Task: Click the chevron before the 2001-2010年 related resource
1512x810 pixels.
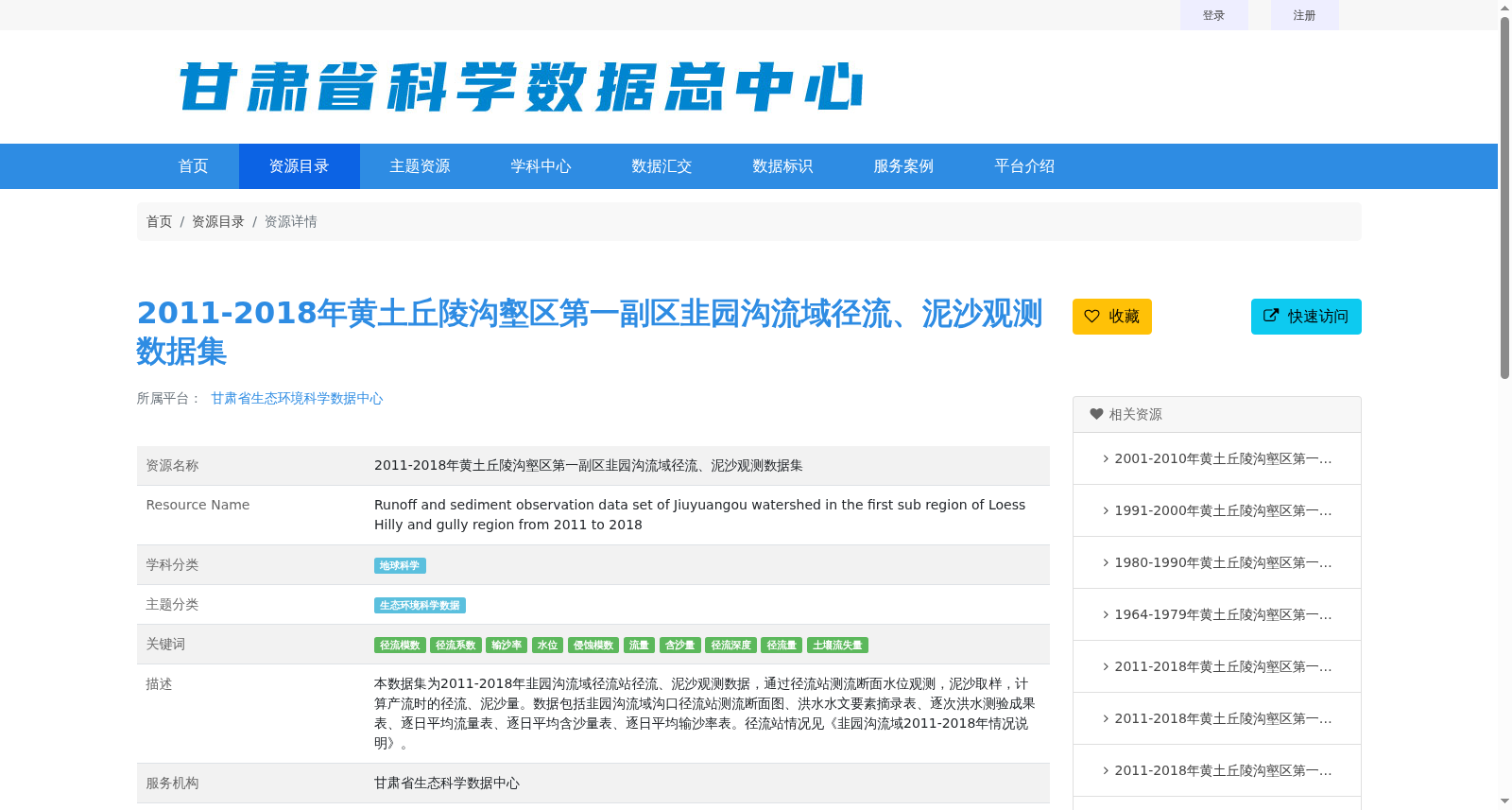Action: (x=1106, y=458)
